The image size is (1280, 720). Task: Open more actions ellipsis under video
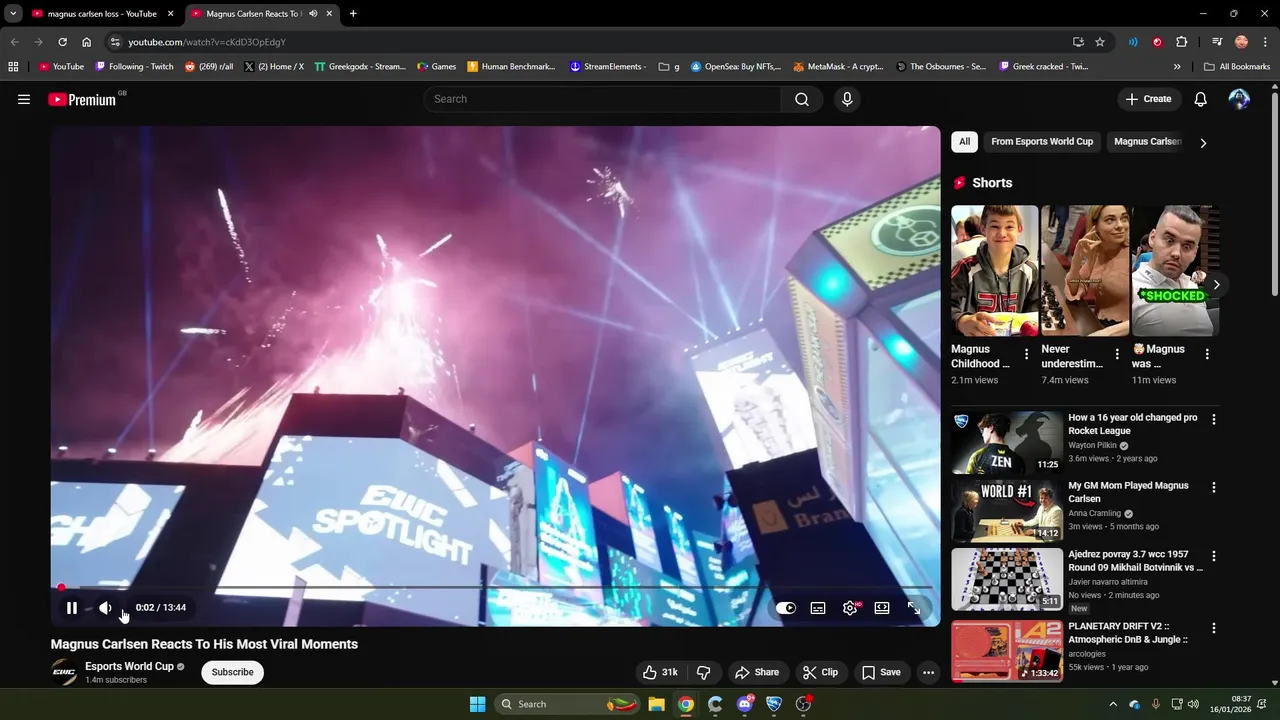click(928, 672)
